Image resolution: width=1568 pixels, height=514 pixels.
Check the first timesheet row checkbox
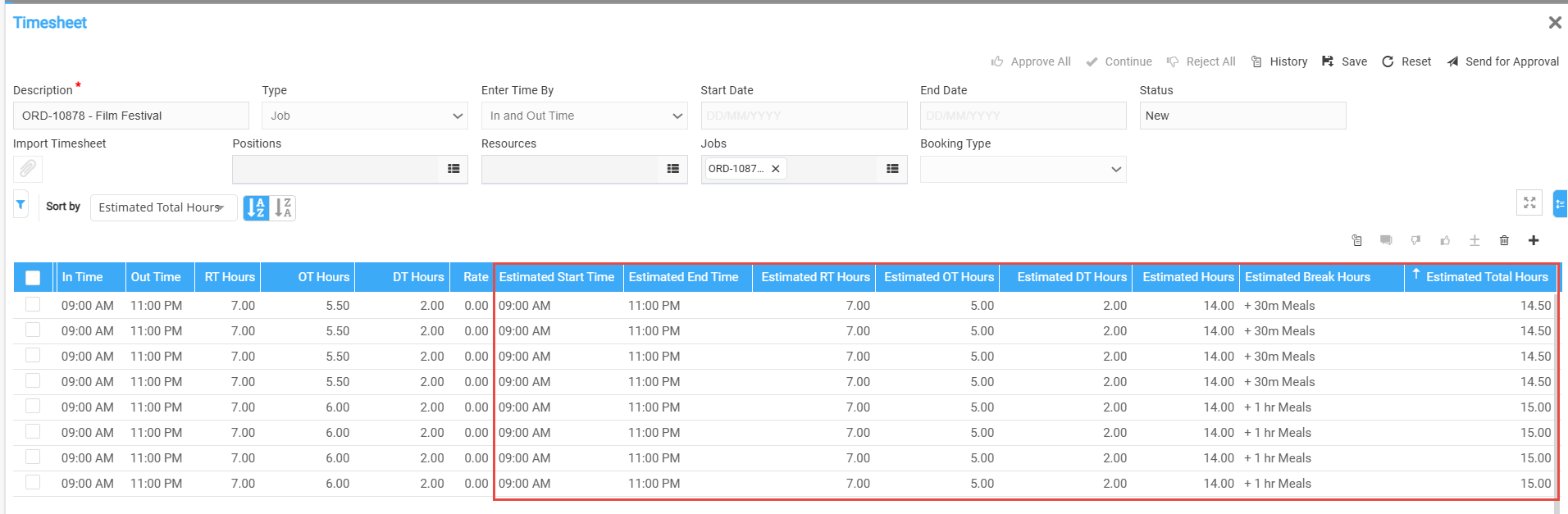click(x=33, y=305)
